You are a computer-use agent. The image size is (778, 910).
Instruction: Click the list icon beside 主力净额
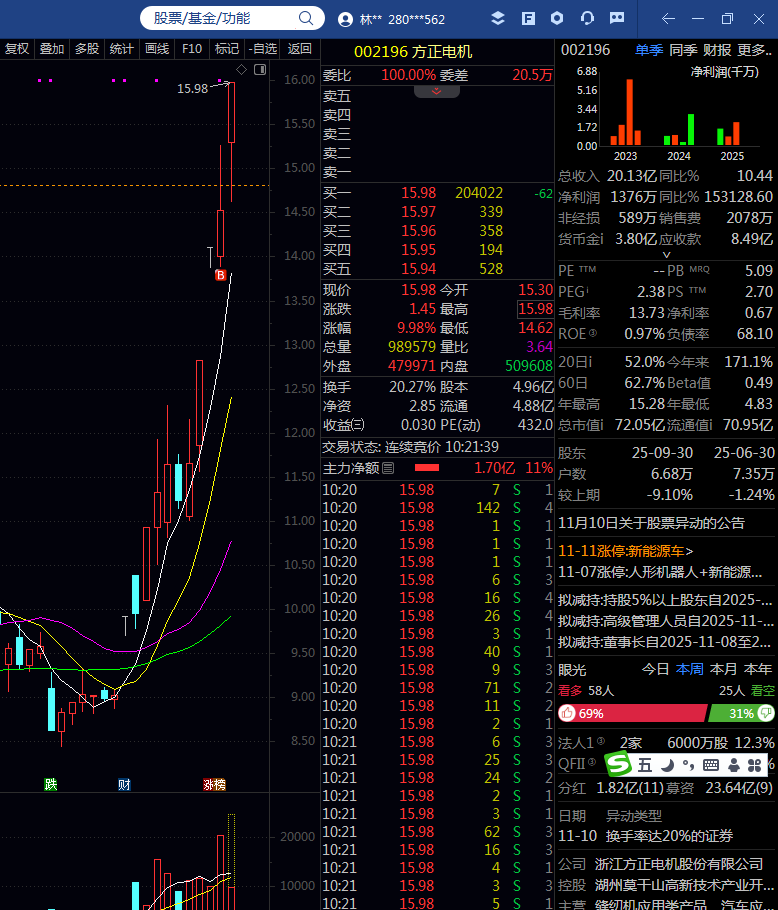pyautogui.click(x=388, y=468)
